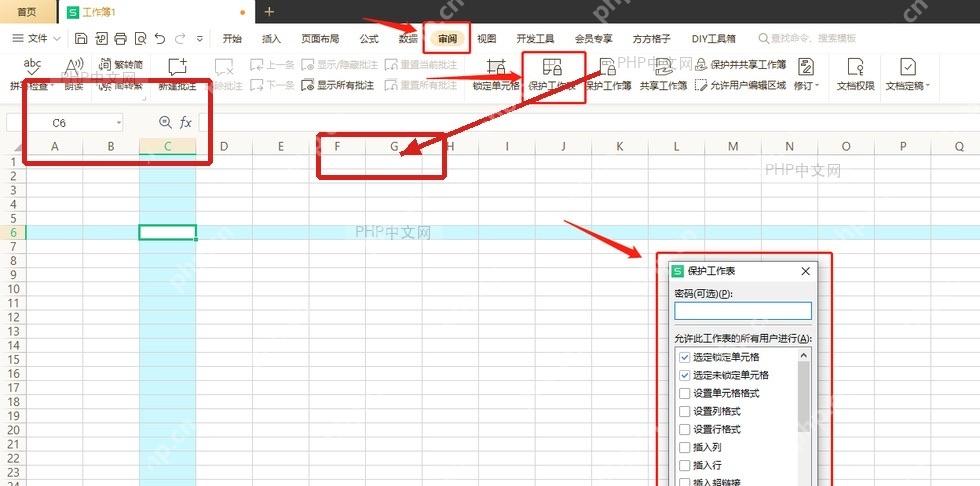
Task: Click the 朗读 read aloud icon
Action: 74,65
